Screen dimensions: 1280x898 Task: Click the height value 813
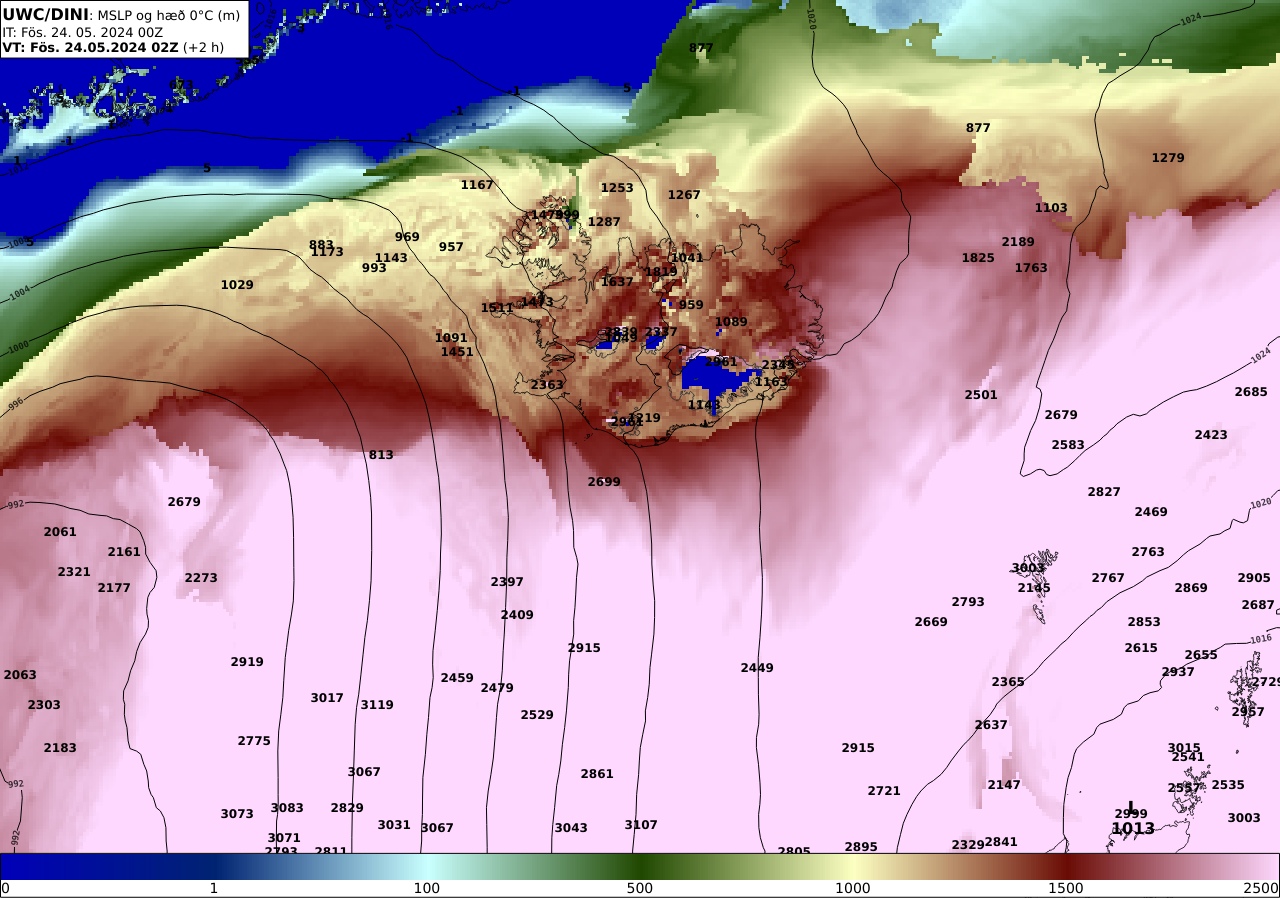coord(381,455)
